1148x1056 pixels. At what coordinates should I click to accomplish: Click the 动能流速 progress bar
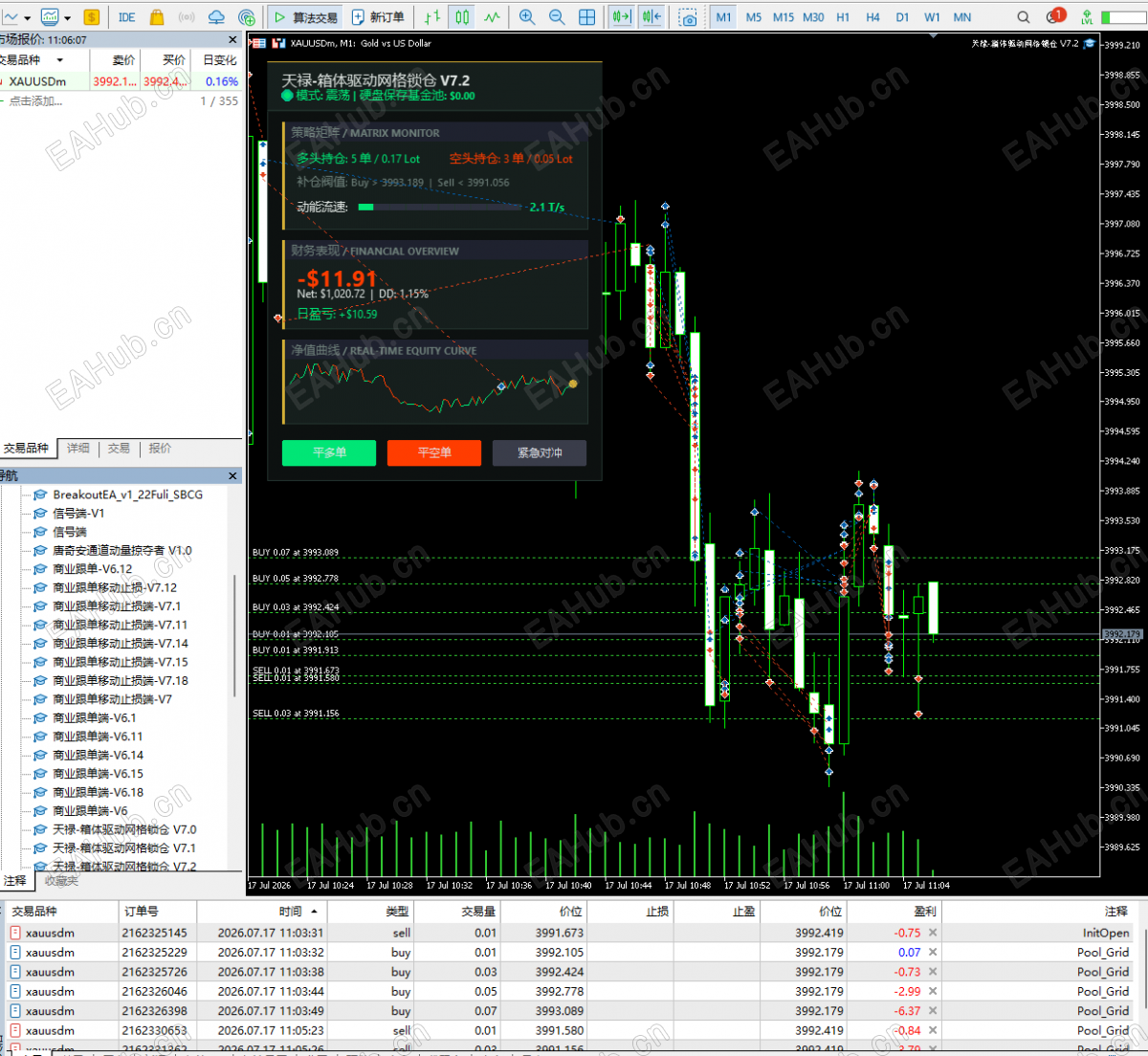click(441, 207)
